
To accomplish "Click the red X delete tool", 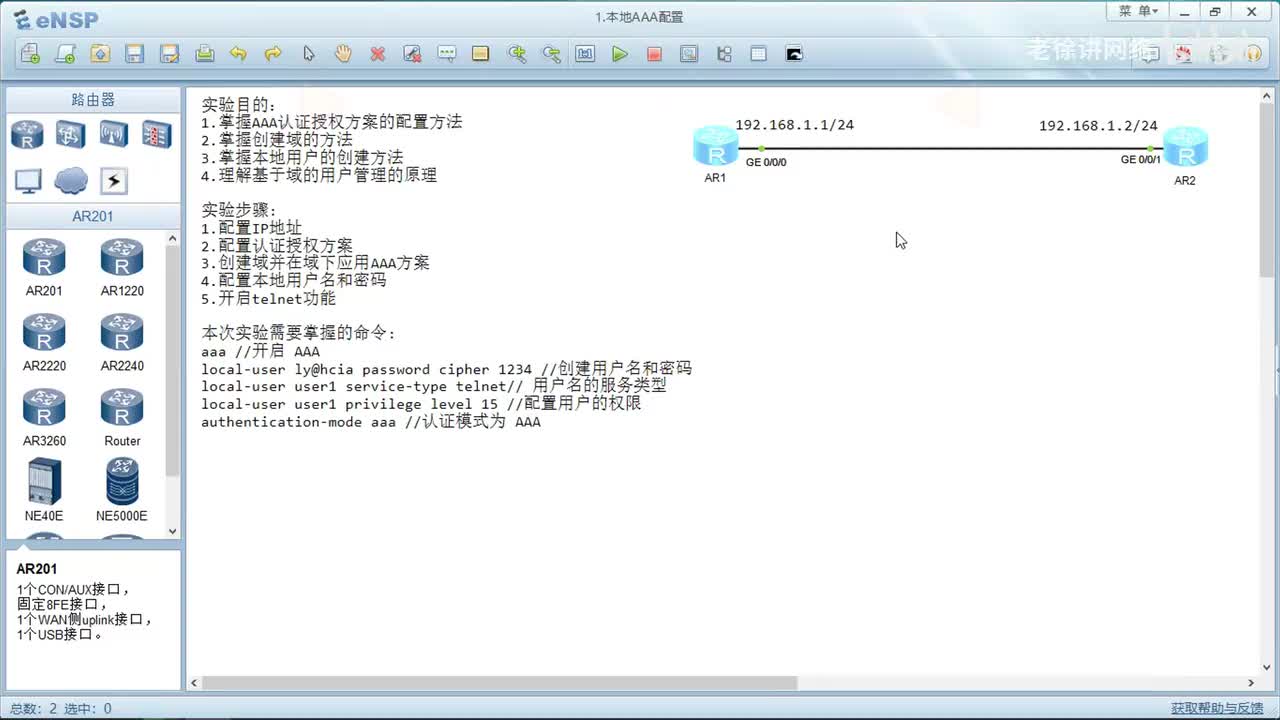I will click(x=378, y=54).
